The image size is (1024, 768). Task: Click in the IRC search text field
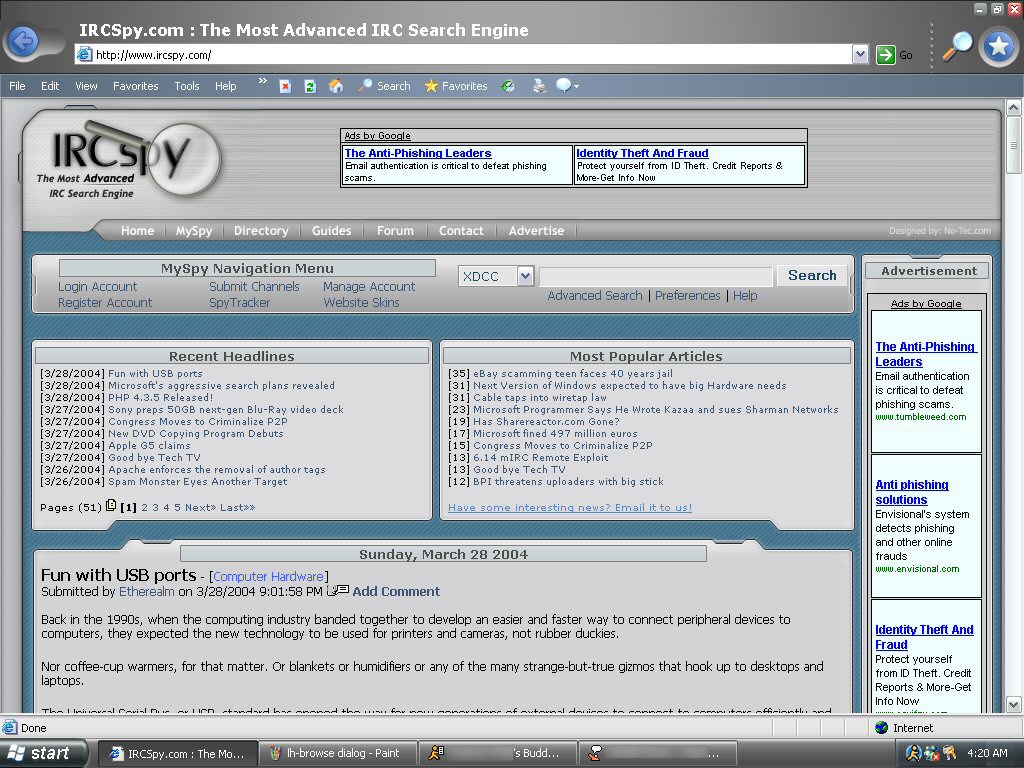(x=656, y=277)
